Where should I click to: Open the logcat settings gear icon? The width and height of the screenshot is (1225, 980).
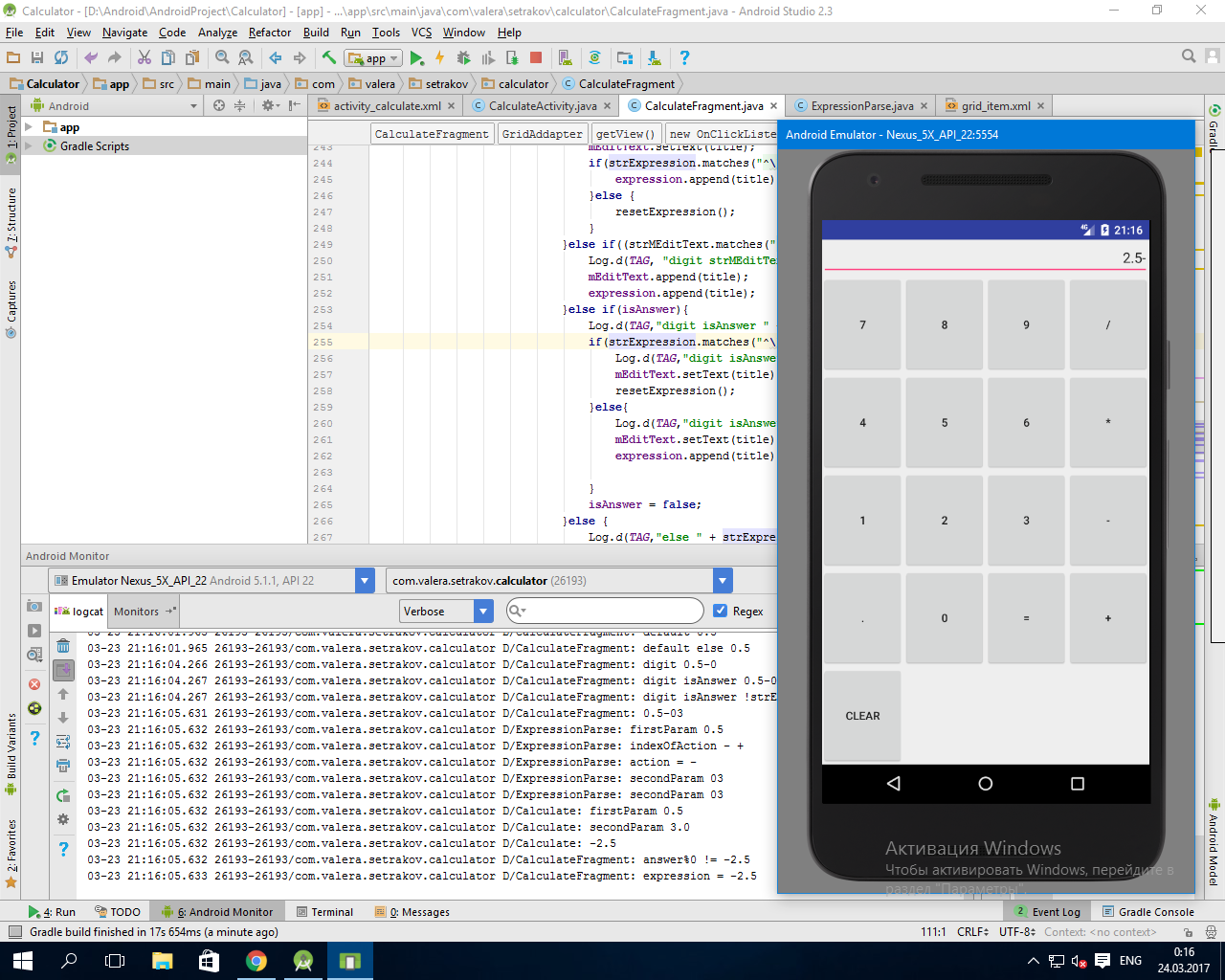coord(63,819)
